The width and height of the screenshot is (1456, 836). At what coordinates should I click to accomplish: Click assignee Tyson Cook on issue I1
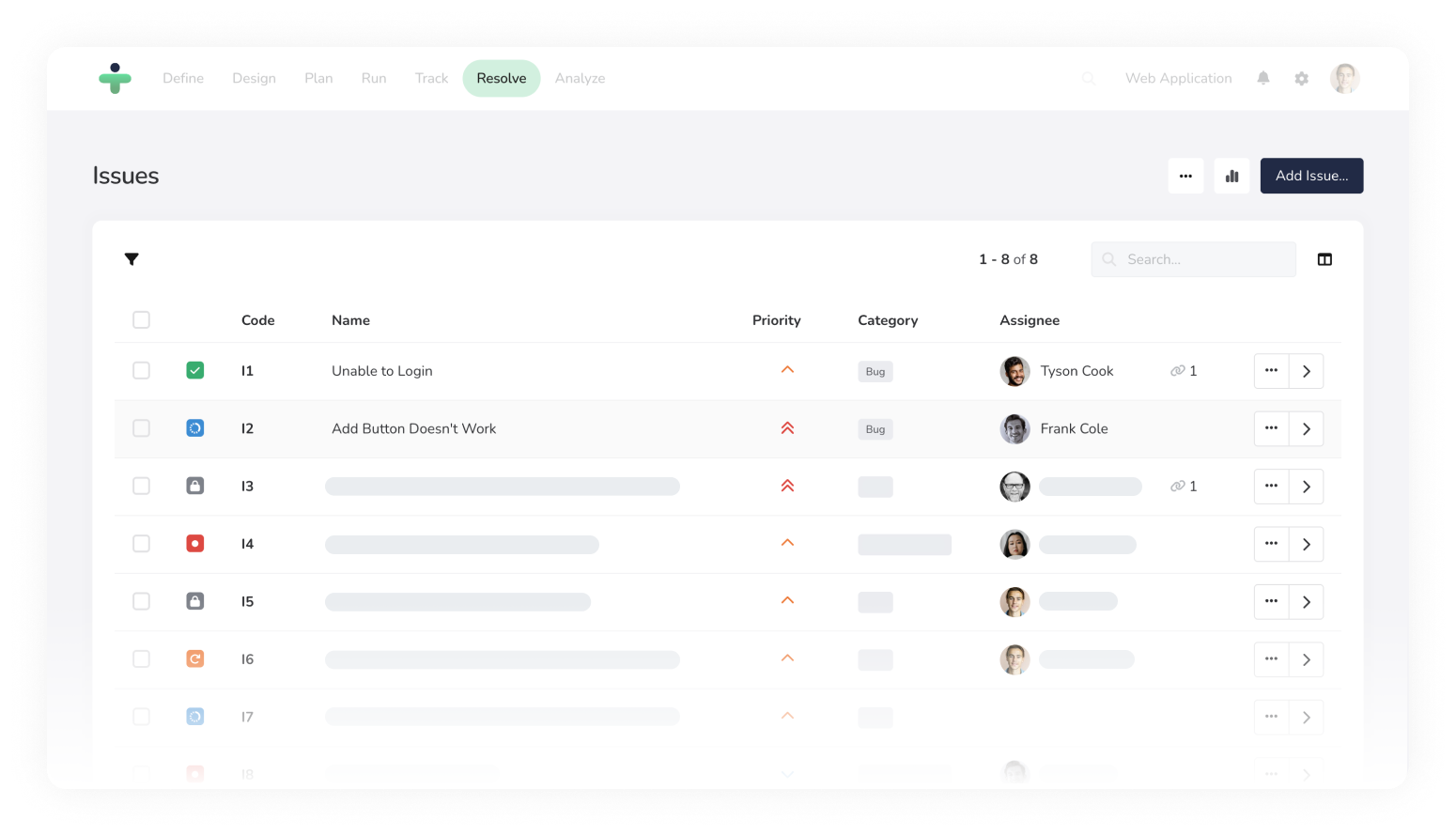click(x=1077, y=370)
